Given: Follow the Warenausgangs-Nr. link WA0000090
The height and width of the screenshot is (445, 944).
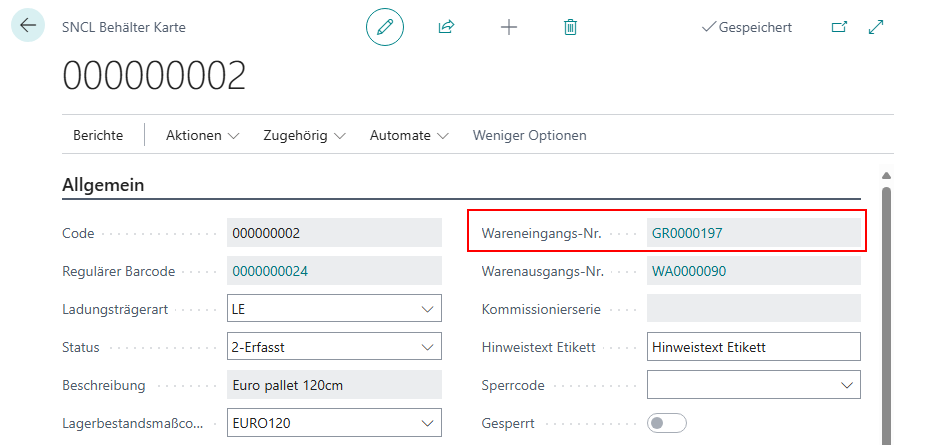Looking at the screenshot, I should tap(689, 271).
